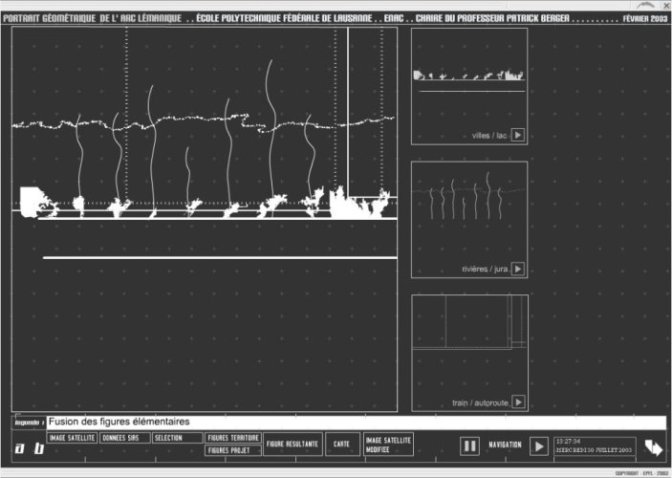Open the Selection tab
672x478 pixels.
[177, 438]
